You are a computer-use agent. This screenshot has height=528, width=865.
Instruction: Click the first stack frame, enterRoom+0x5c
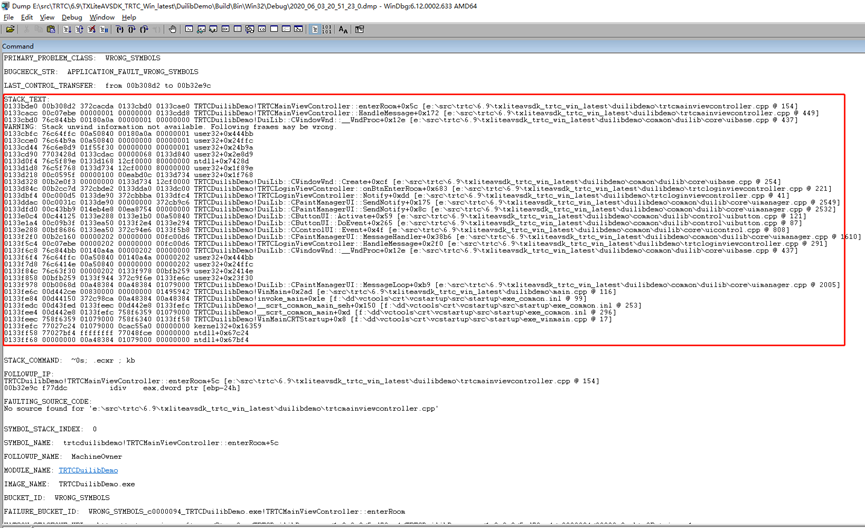click(x=401, y=106)
